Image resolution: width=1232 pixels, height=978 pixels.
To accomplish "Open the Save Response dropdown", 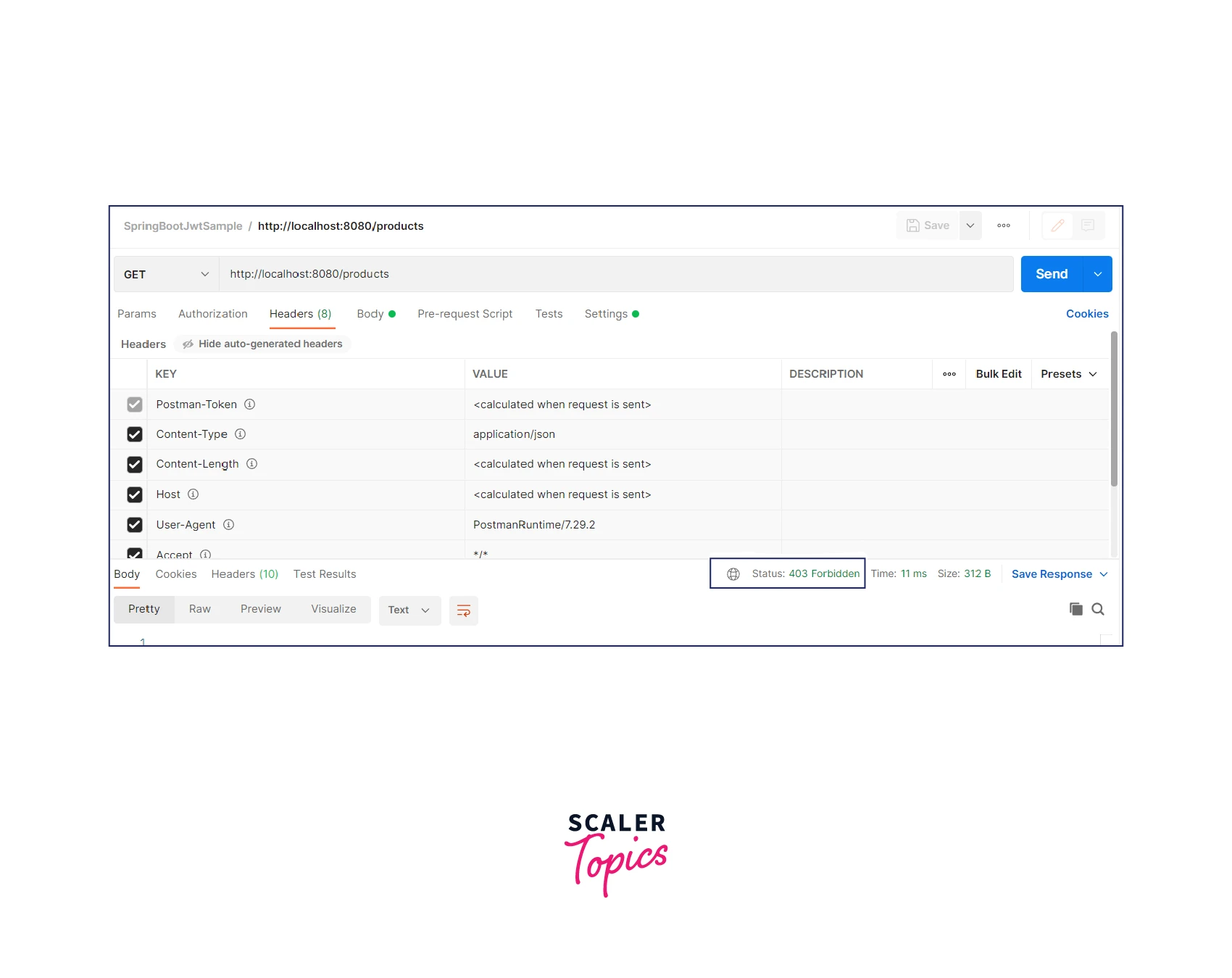I will 1060,574.
